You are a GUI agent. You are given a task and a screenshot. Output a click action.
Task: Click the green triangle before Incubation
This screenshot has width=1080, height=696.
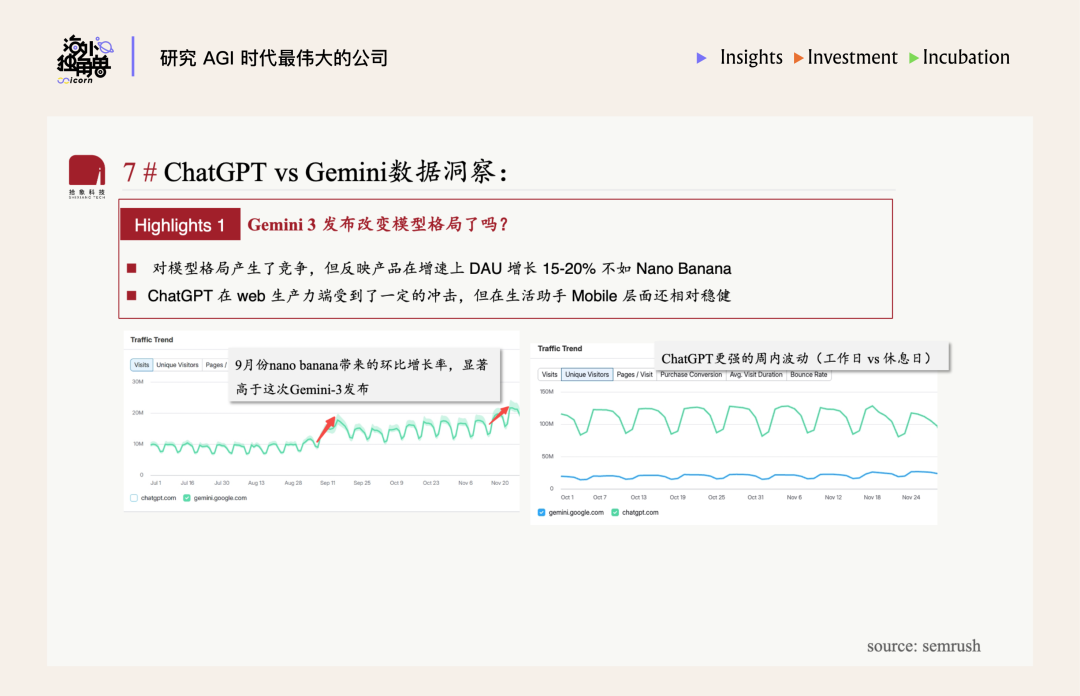click(x=914, y=58)
